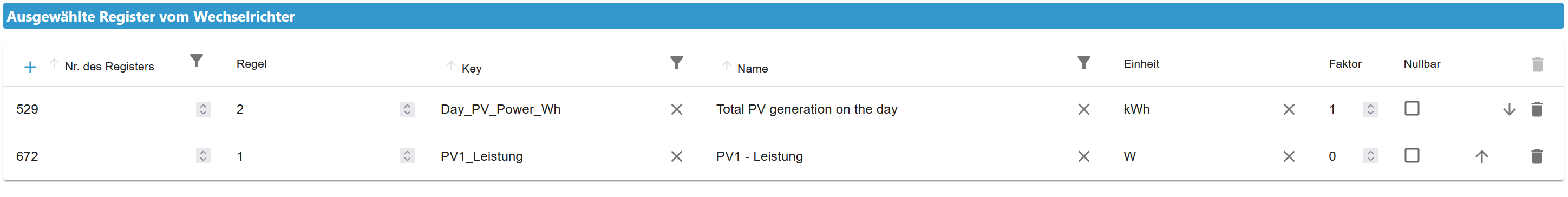
Task: Edit the 'Total PV generation on the day' field
Action: [x=895, y=109]
